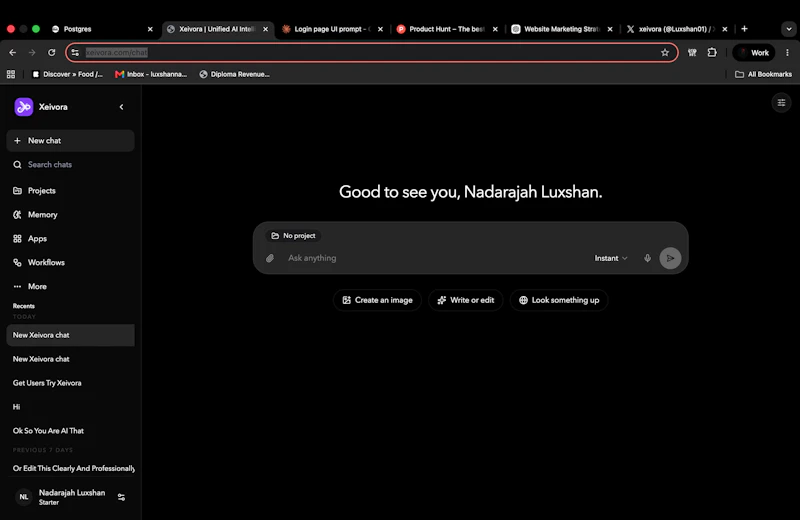Open the Work profile button
This screenshot has width=800, height=520.
[x=754, y=53]
